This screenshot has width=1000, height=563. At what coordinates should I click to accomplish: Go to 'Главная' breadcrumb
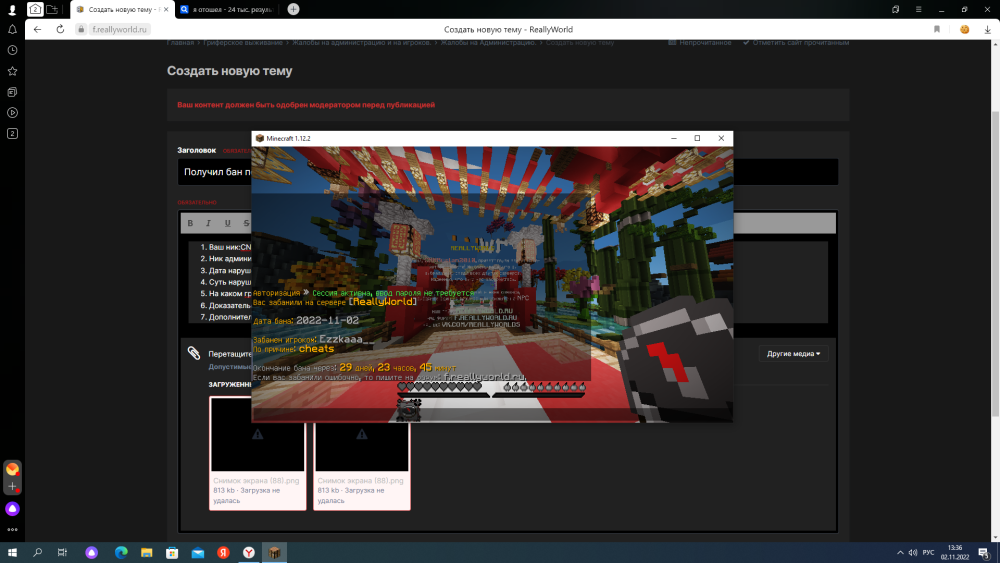click(x=180, y=43)
